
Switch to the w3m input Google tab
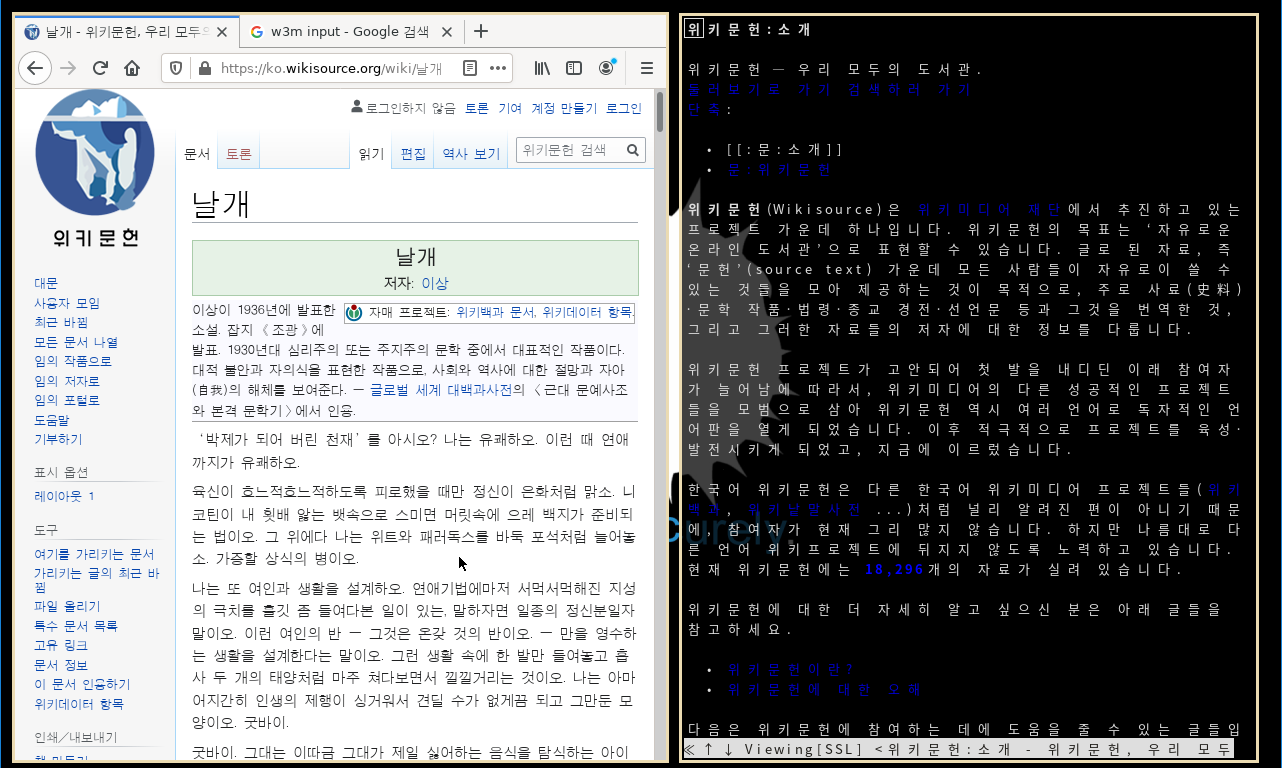pos(350,32)
